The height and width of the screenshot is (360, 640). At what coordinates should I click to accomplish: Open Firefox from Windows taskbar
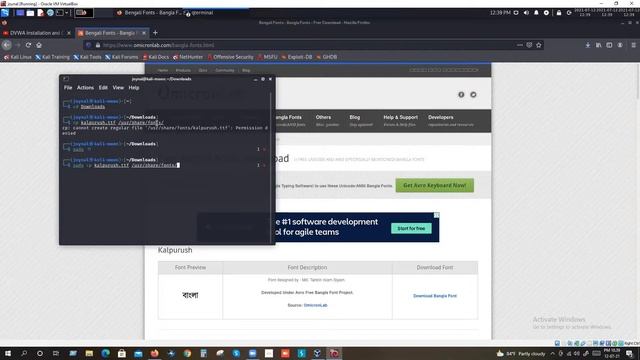pos(154,353)
